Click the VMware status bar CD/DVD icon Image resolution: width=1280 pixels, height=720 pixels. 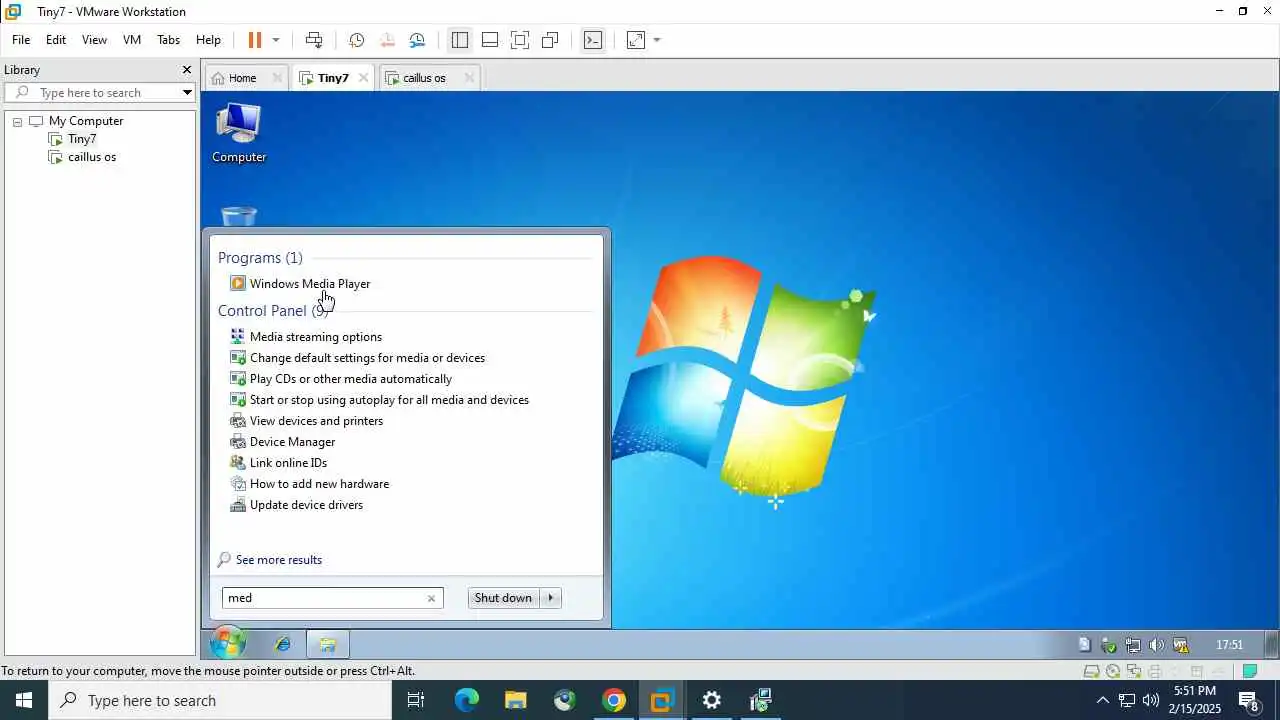1113,671
